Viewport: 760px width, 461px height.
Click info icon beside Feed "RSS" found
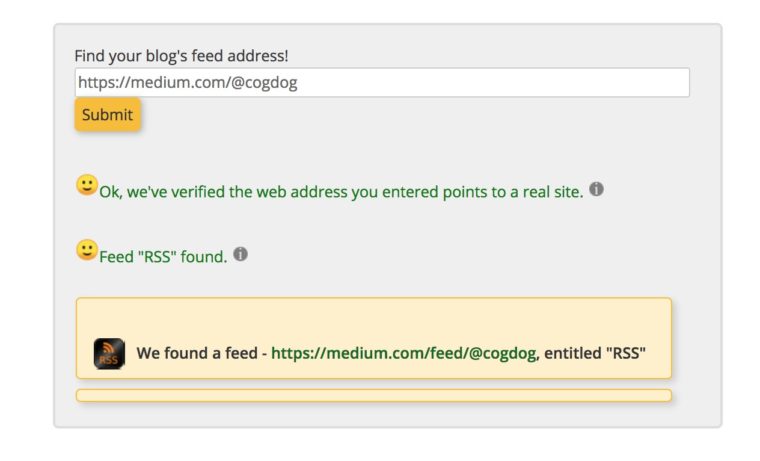[240, 254]
